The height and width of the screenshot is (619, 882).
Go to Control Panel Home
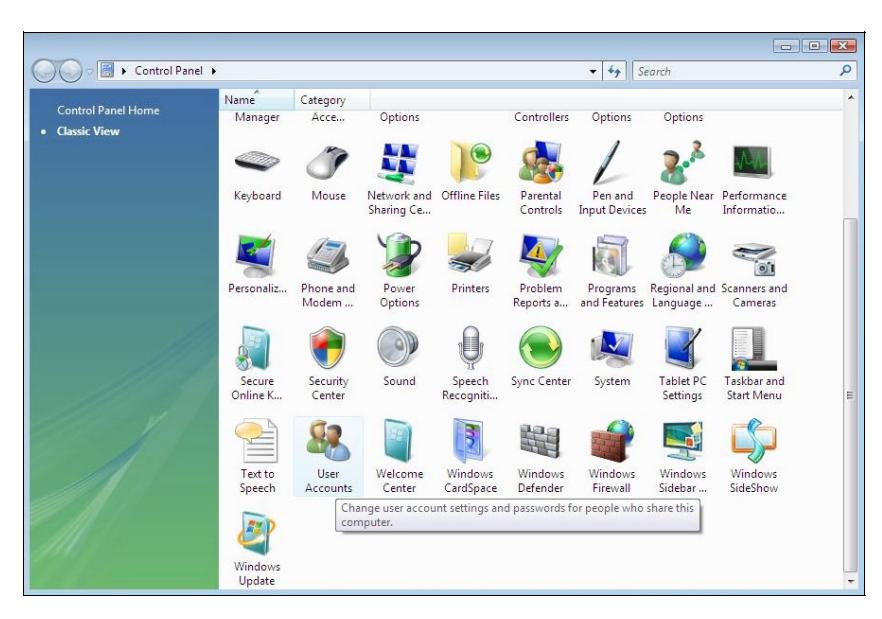click(x=108, y=110)
